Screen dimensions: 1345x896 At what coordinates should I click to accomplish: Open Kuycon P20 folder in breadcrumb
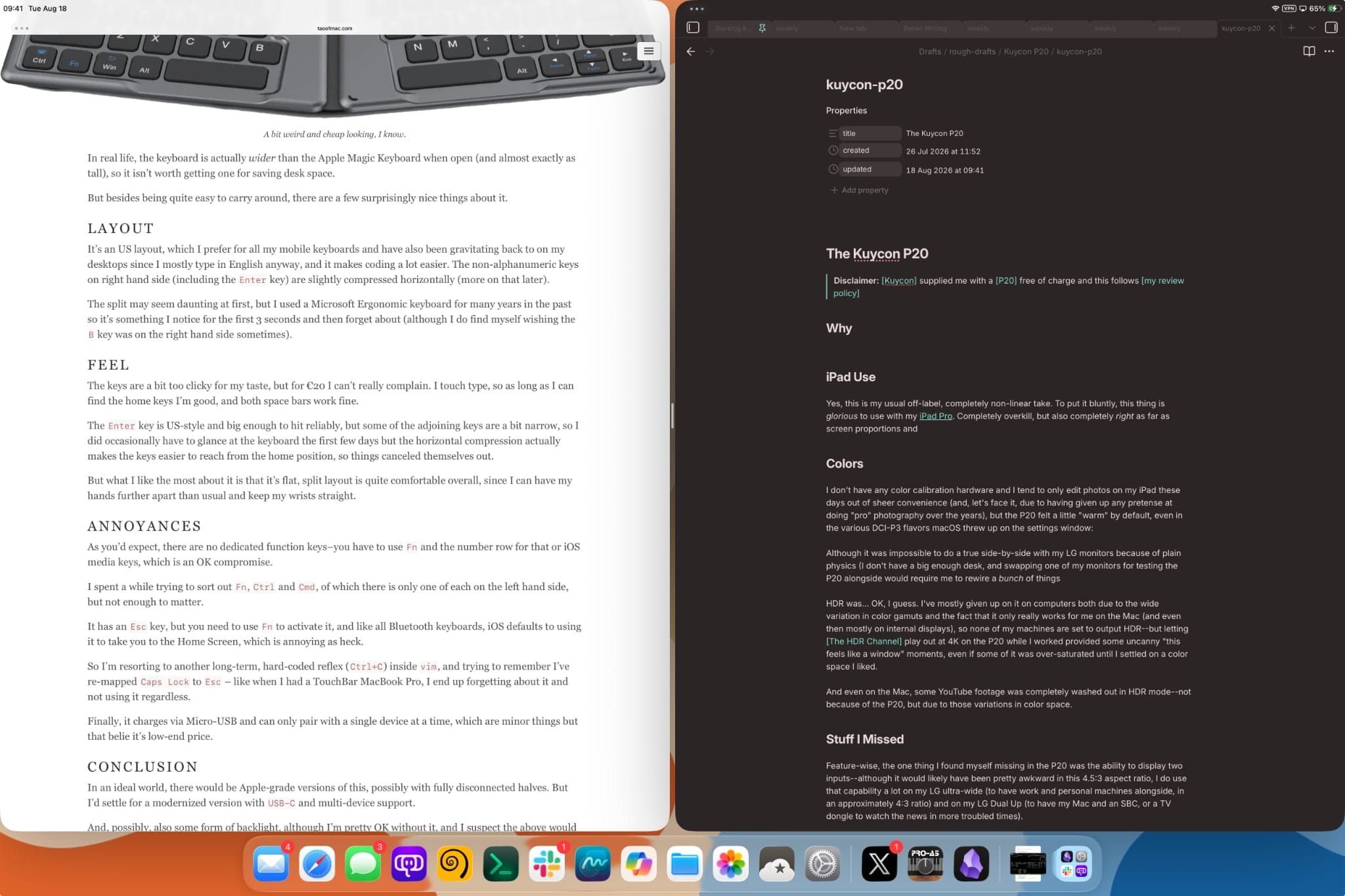pyautogui.click(x=1026, y=51)
